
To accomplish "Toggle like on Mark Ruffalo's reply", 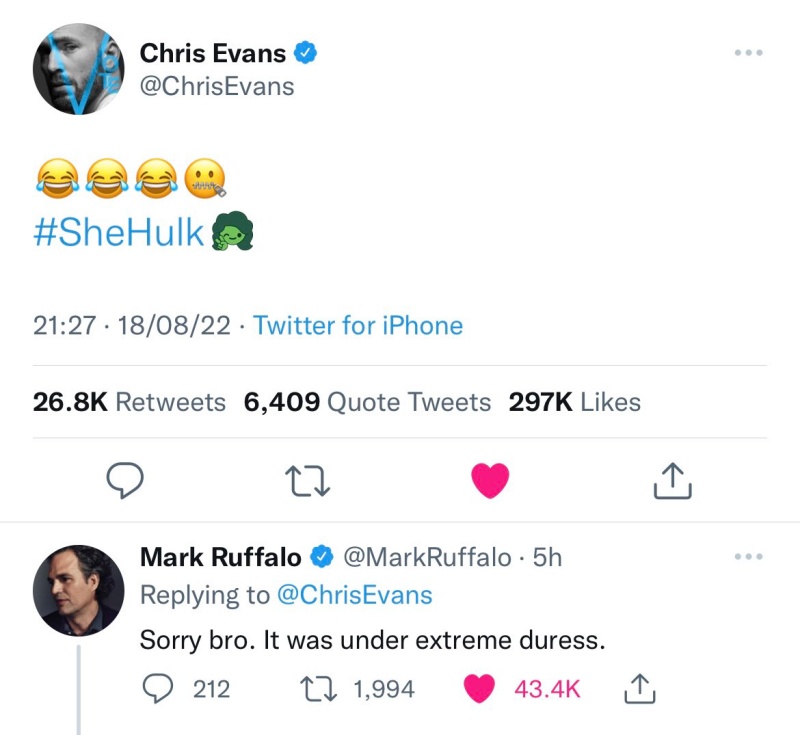I will click(481, 689).
